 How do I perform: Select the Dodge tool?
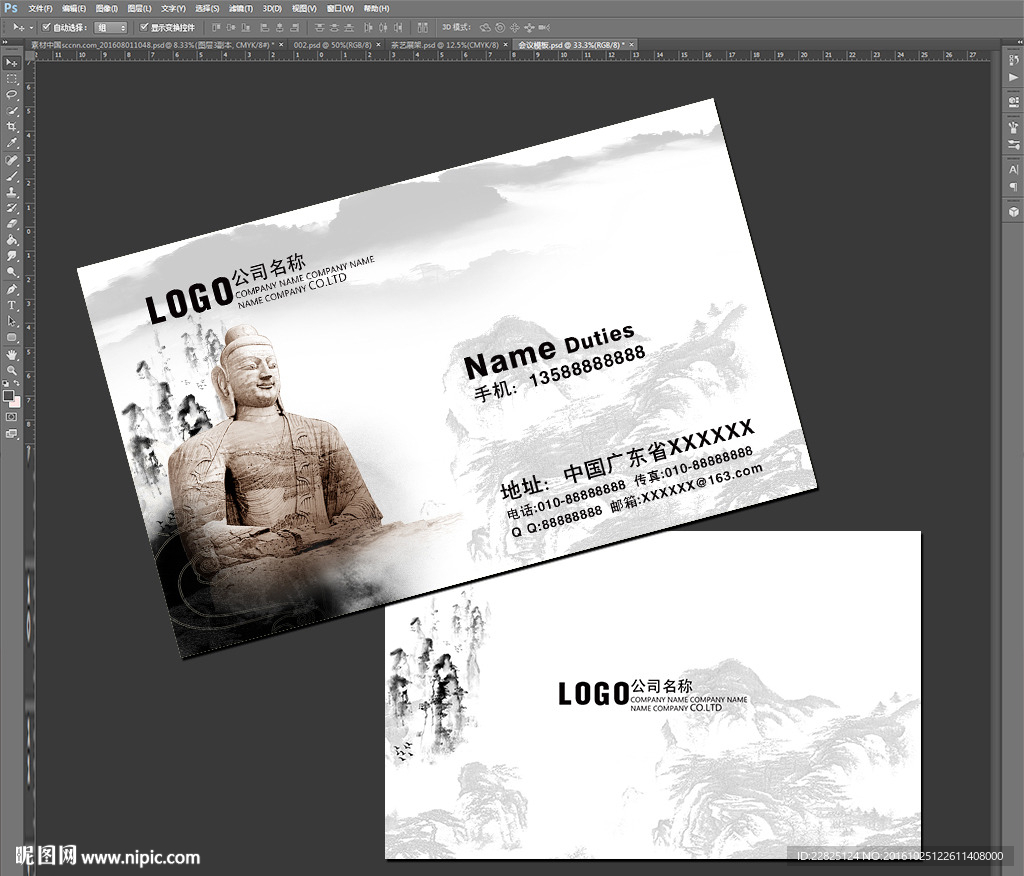(x=12, y=272)
